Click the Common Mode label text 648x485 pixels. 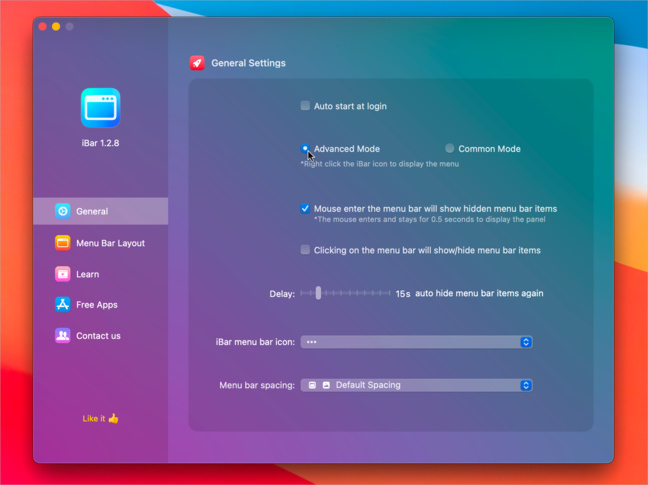(489, 149)
